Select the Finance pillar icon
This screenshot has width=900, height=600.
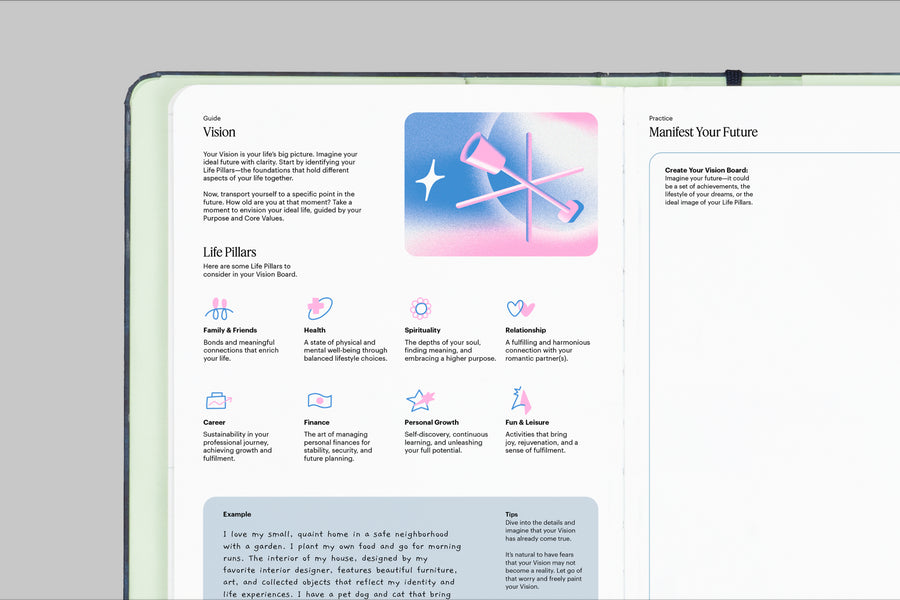[319, 401]
